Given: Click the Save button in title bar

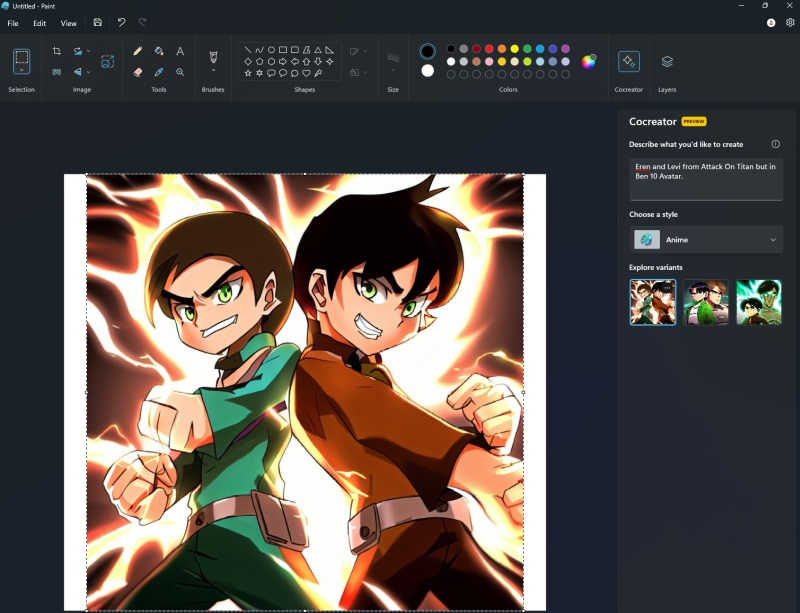Looking at the screenshot, I should 97,22.
